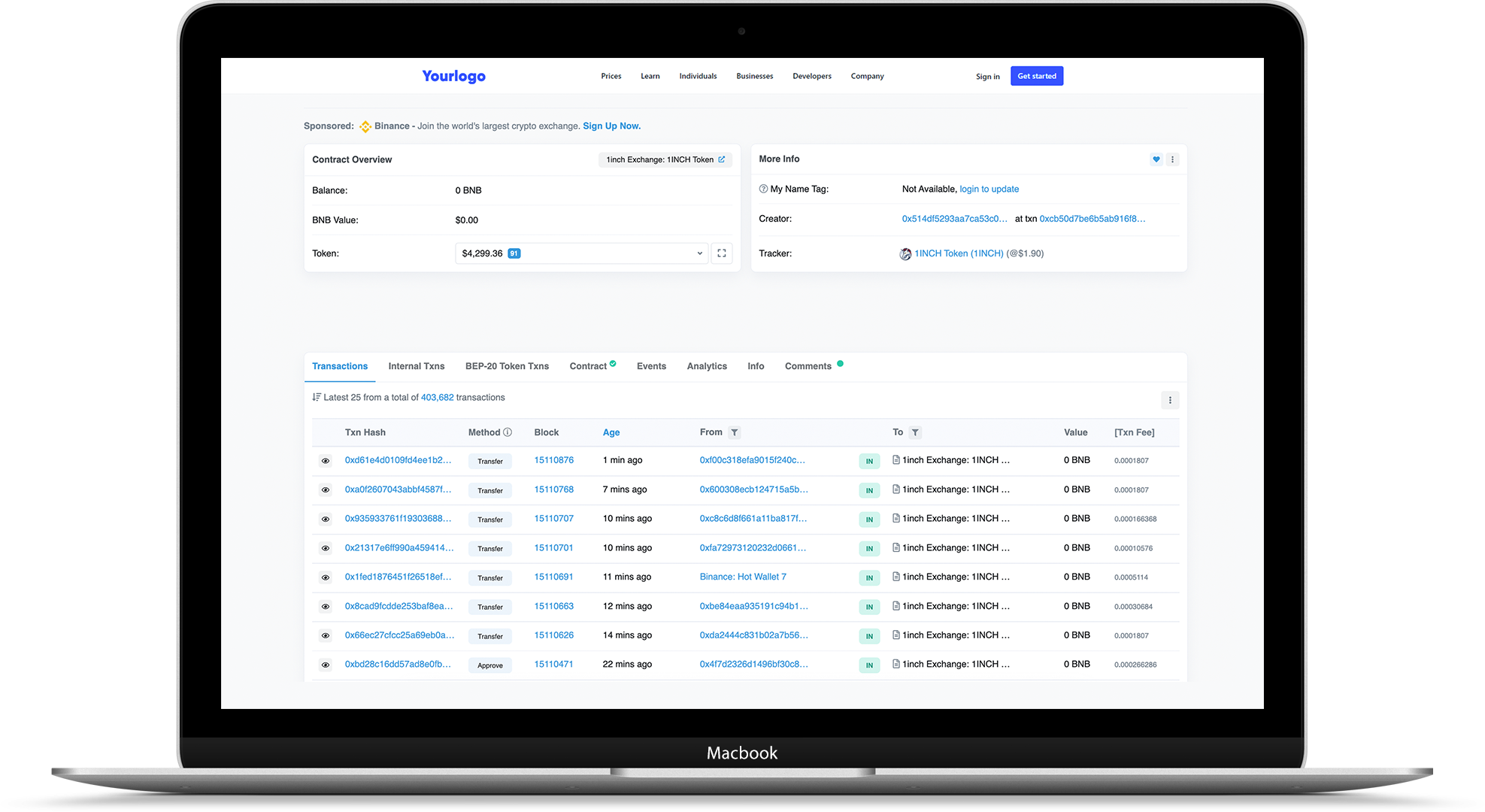
Task: Click the eye icon for transaction 0x1fed1876451f26518ef
Action: (x=326, y=577)
